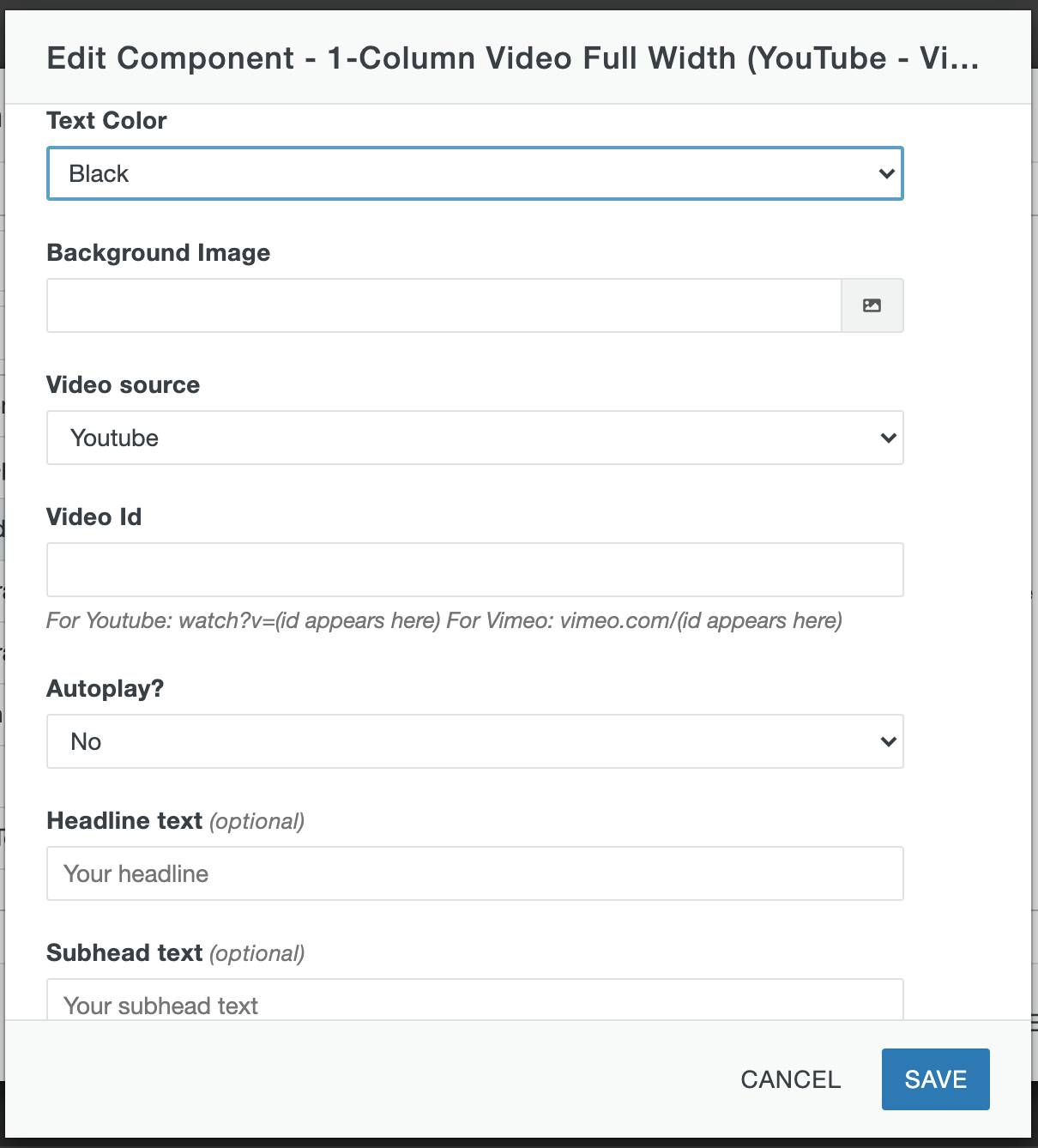Click the Video Id helper text
This screenshot has width=1038, height=1148.
[444, 620]
